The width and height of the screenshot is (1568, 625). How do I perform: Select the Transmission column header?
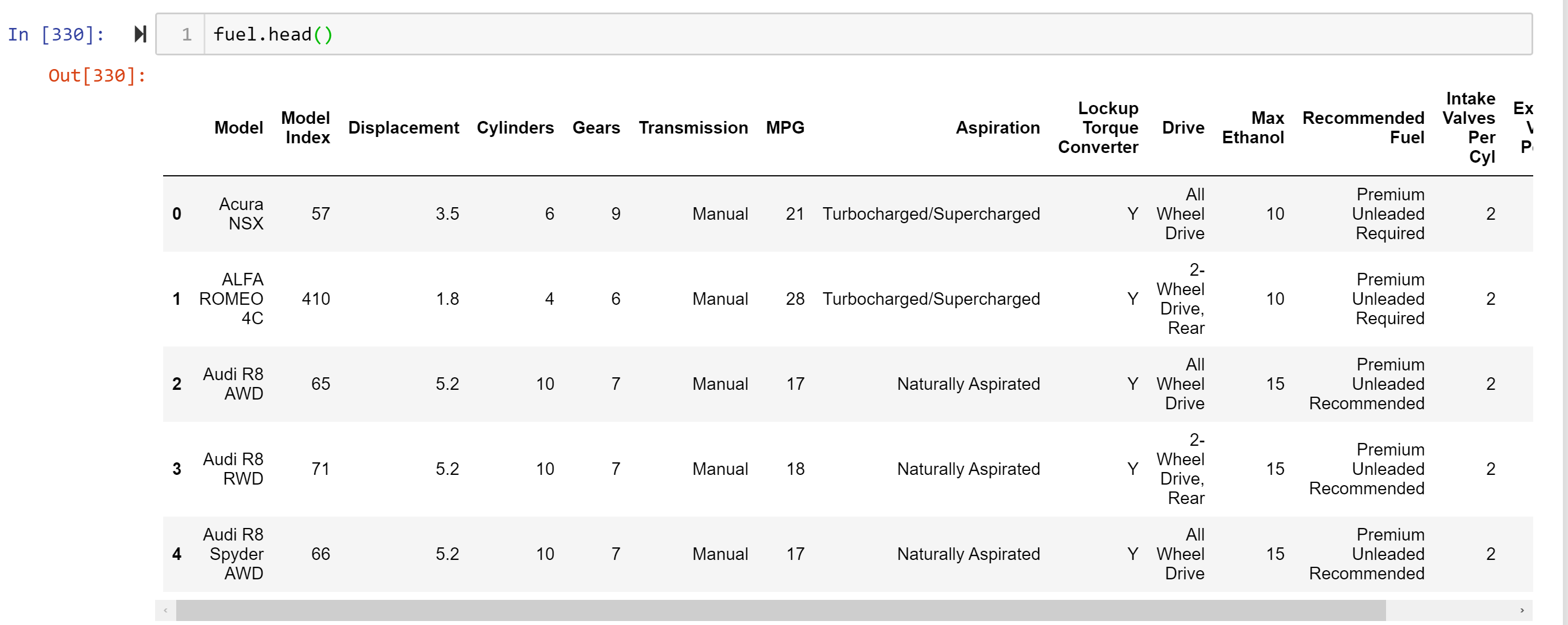(692, 127)
